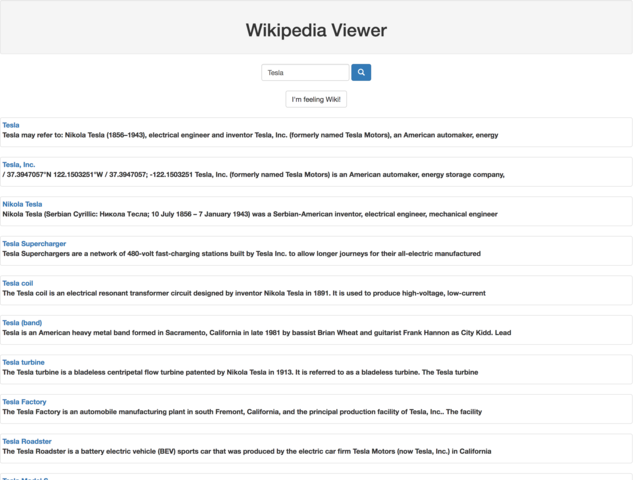Click the Nikola Tesla Serbian Cyrillic description text

(250, 214)
